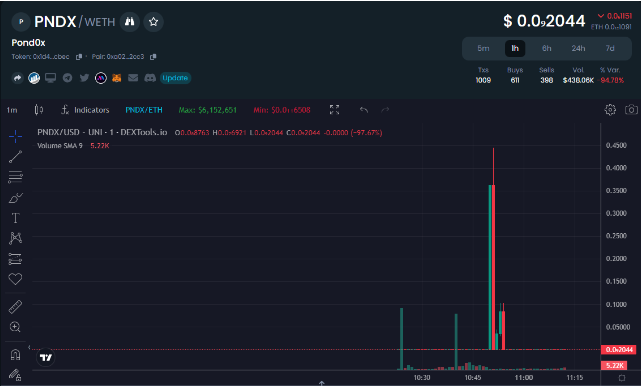641x386 pixels.
Task: Open the XABCD pattern tool
Action: (x=15, y=238)
